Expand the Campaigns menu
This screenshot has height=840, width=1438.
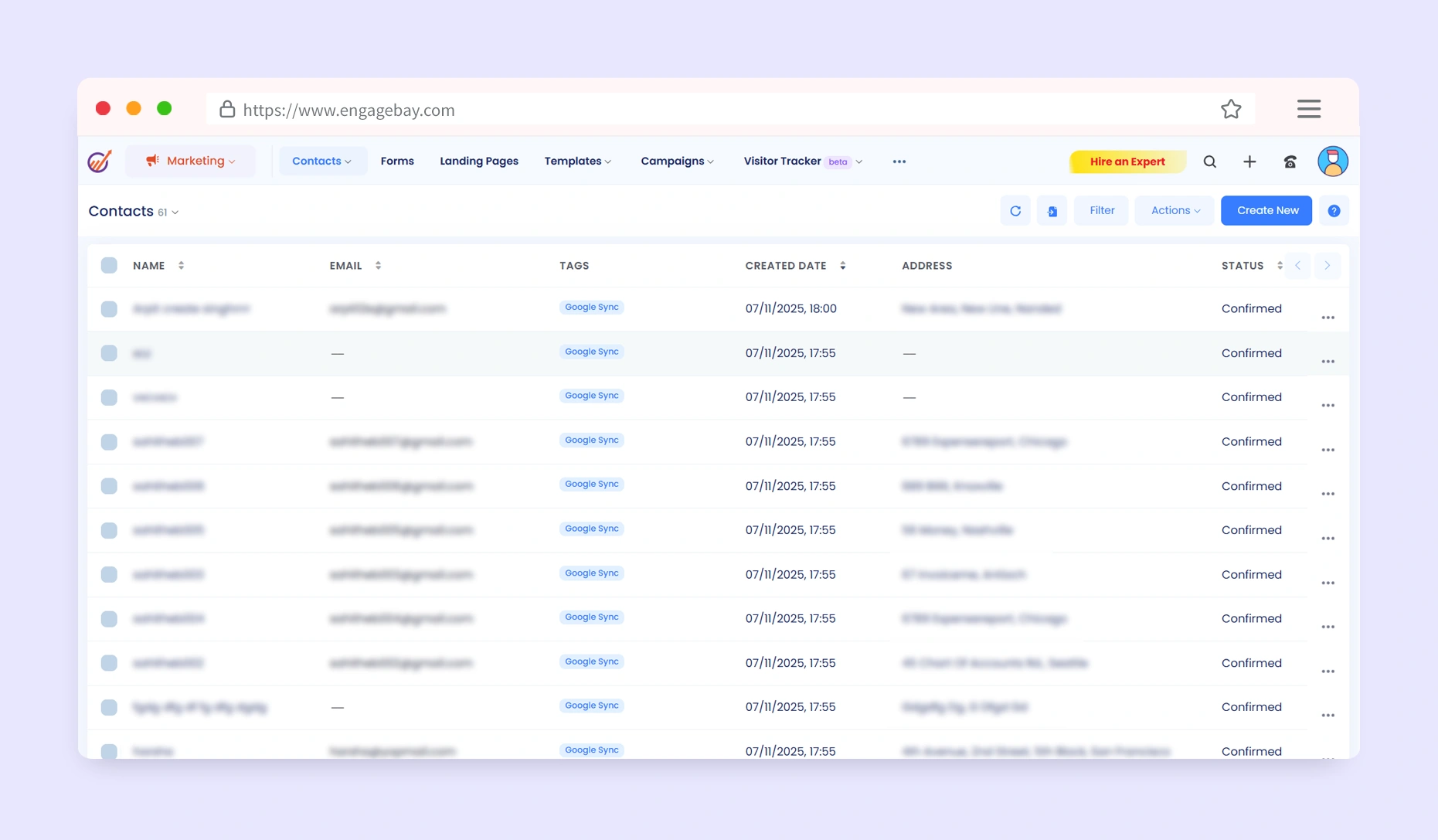tap(677, 162)
